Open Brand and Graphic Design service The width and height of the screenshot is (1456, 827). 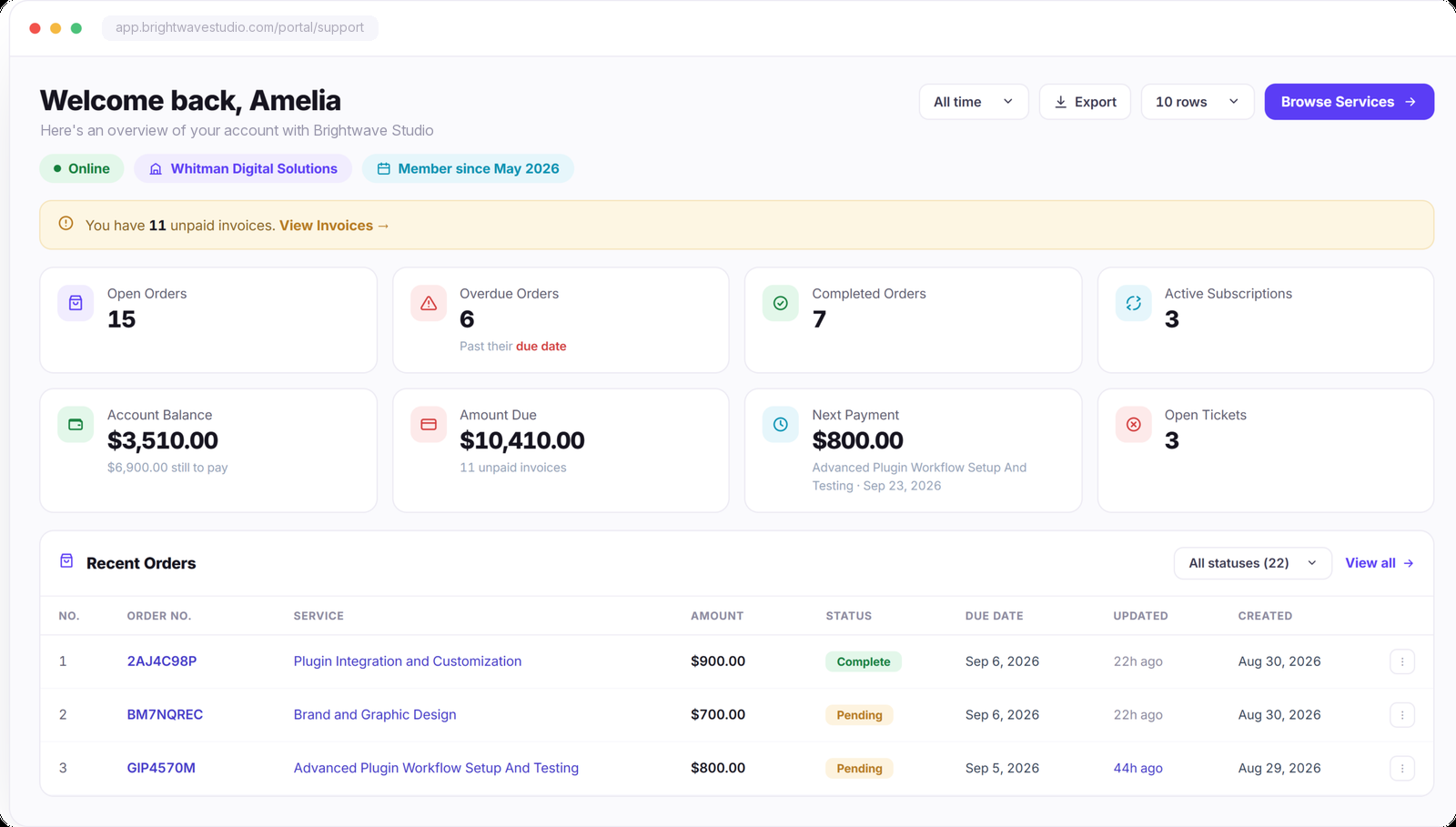pos(375,715)
